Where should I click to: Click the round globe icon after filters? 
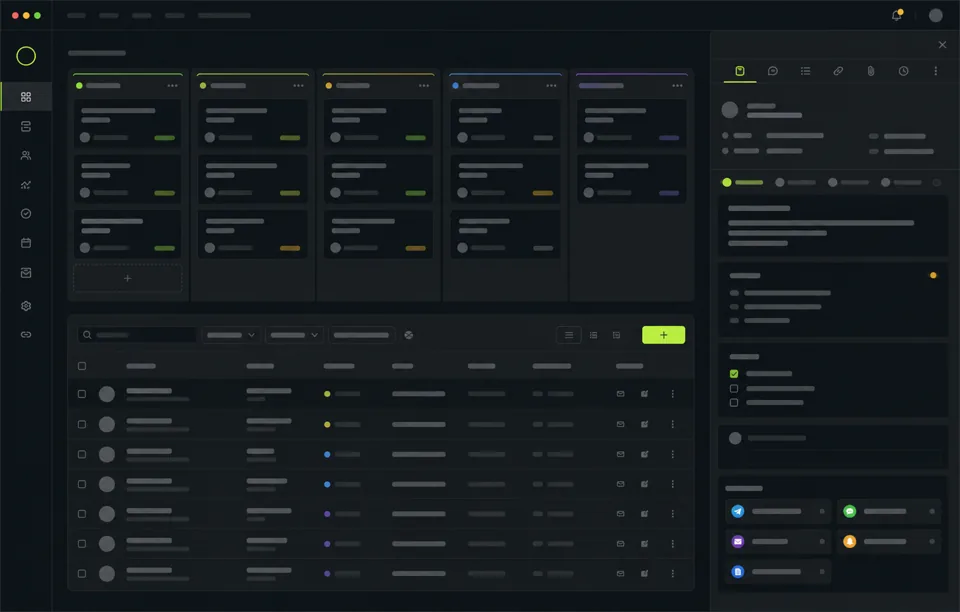click(x=408, y=335)
